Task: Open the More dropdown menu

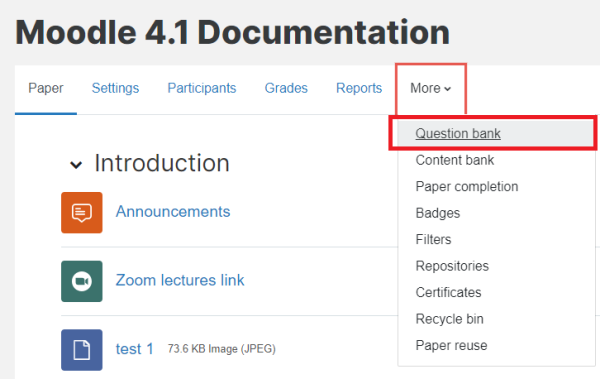Action: [x=430, y=88]
